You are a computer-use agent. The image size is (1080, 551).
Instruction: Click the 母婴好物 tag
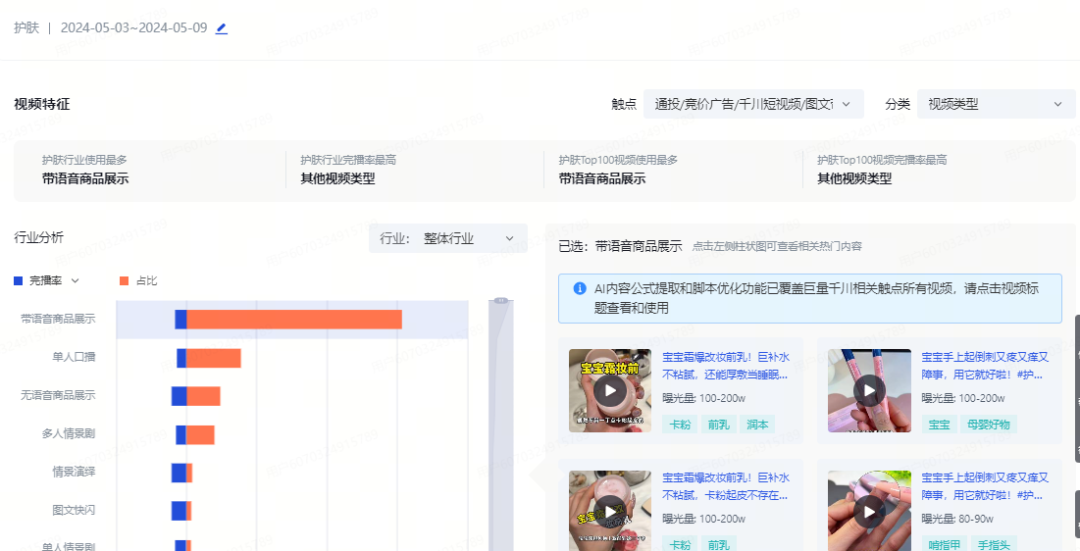(990, 424)
